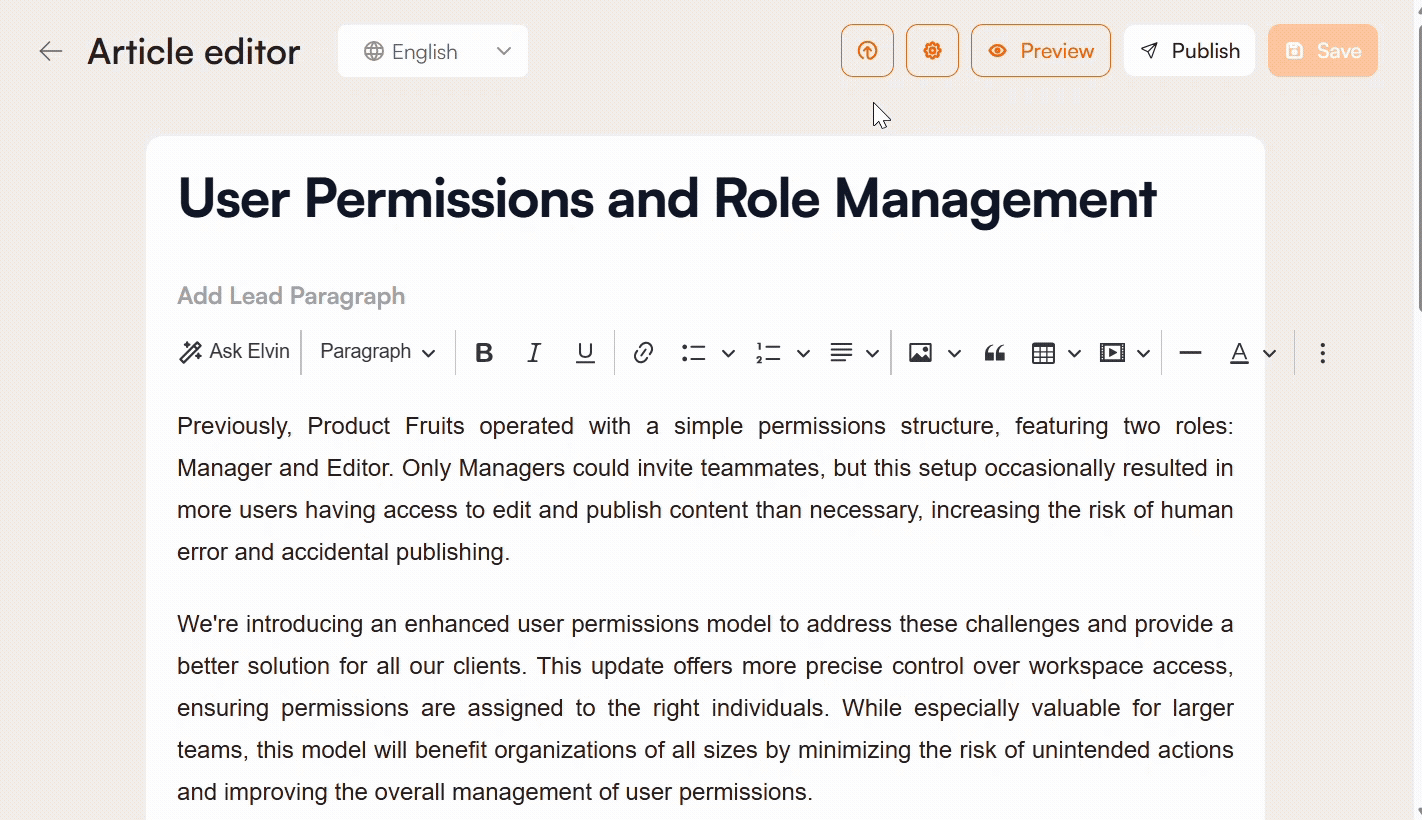Click the upload arrow circle icon button
Screen dimensions: 1422x820
(867, 51)
